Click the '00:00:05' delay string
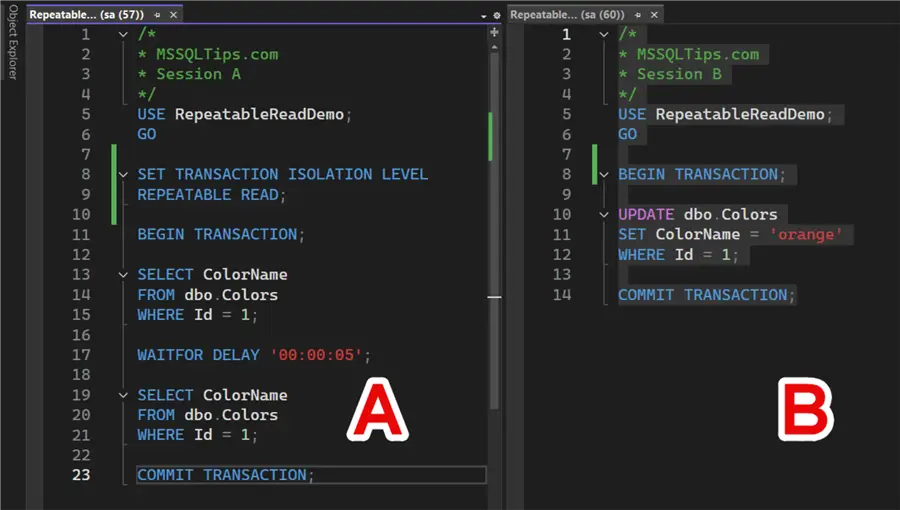900x510 pixels. [x=316, y=355]
